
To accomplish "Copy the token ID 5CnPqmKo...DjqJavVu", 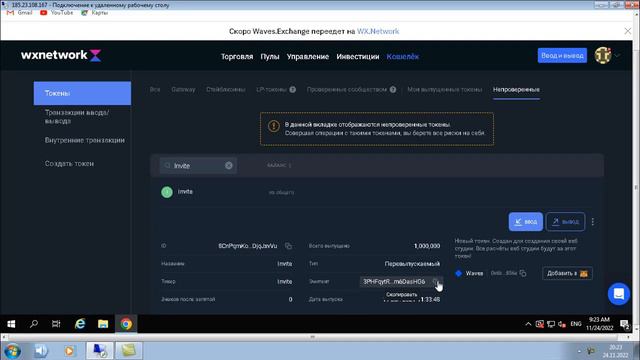I will (x=288, y=246).
